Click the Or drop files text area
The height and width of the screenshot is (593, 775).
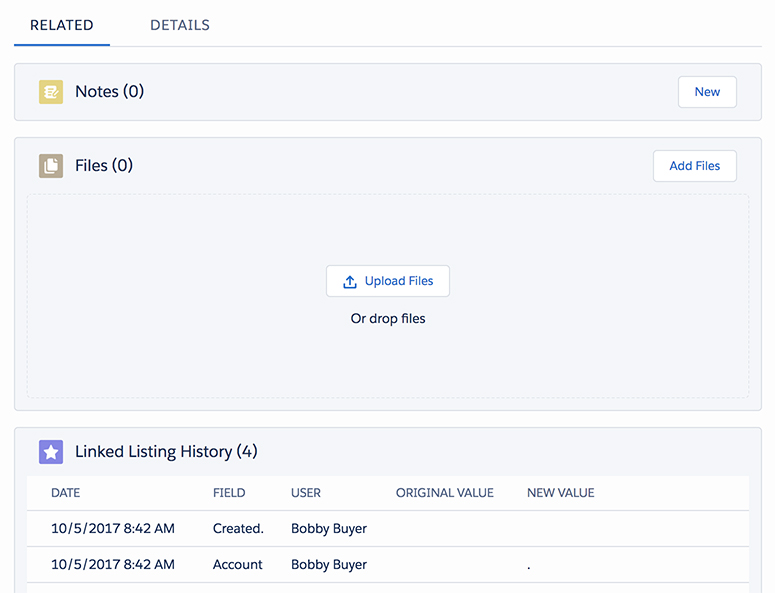388,319
